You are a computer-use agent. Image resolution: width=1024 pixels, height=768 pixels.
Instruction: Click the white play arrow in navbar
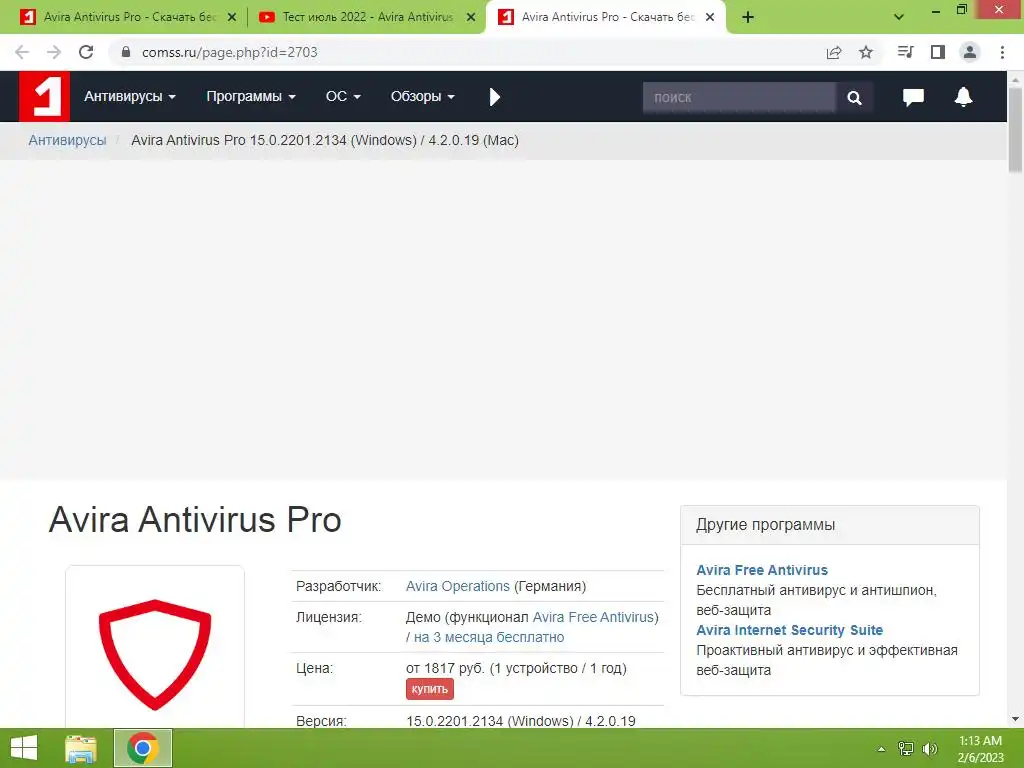click(494, 97)
